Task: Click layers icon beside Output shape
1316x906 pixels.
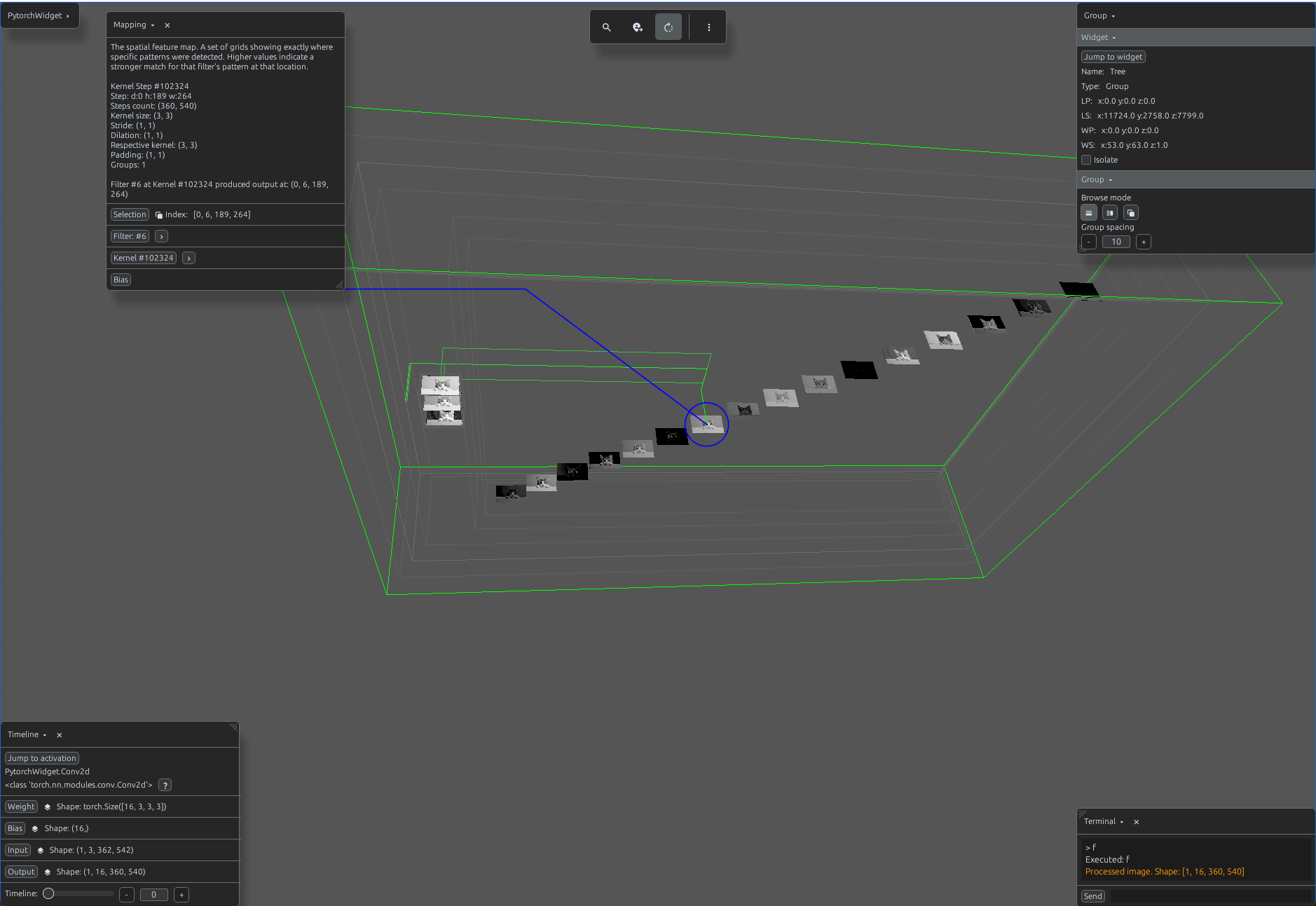Action: point(48,872)
